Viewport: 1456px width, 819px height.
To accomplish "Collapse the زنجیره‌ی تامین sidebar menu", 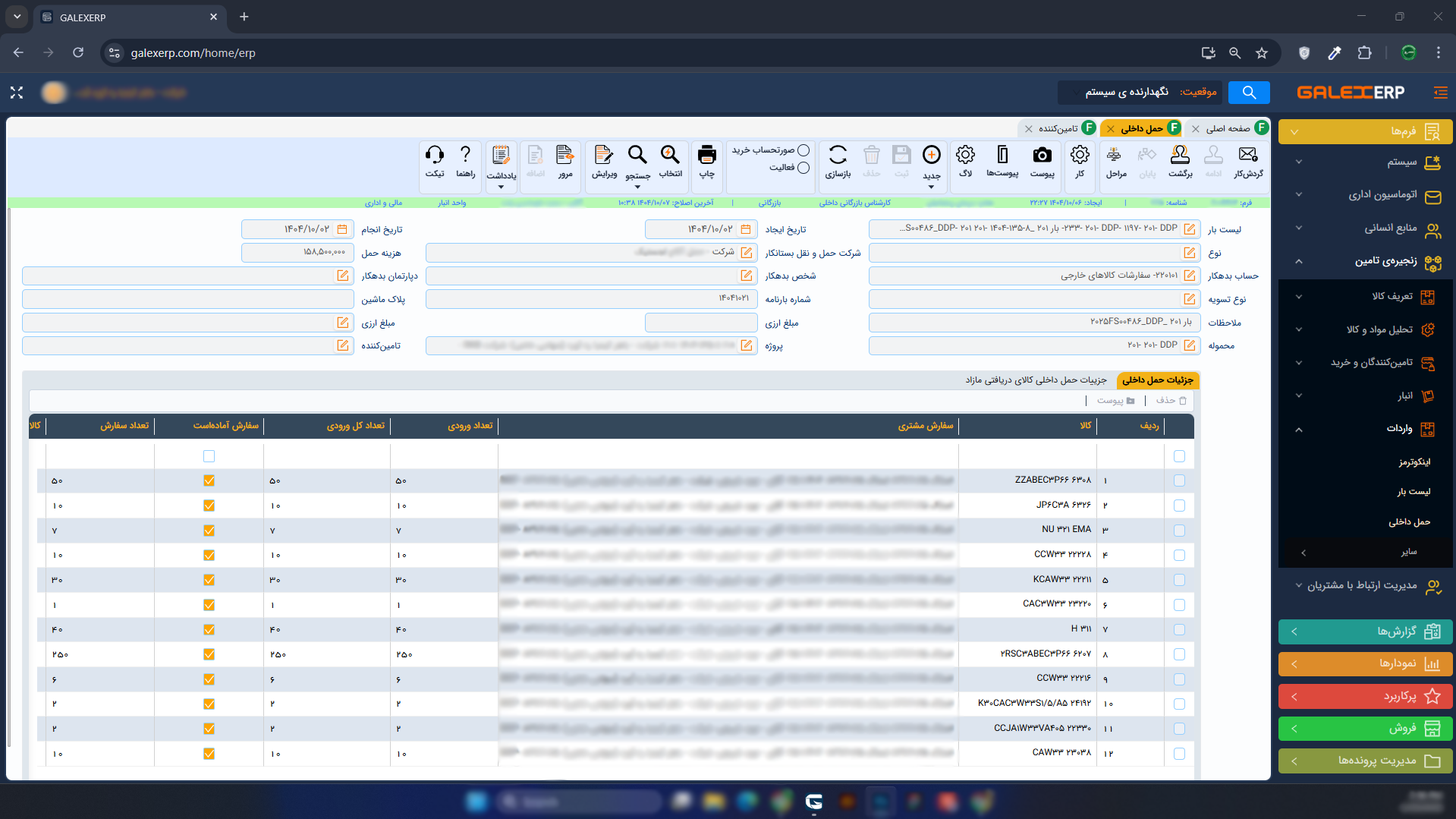I will tap(1366, 261).
